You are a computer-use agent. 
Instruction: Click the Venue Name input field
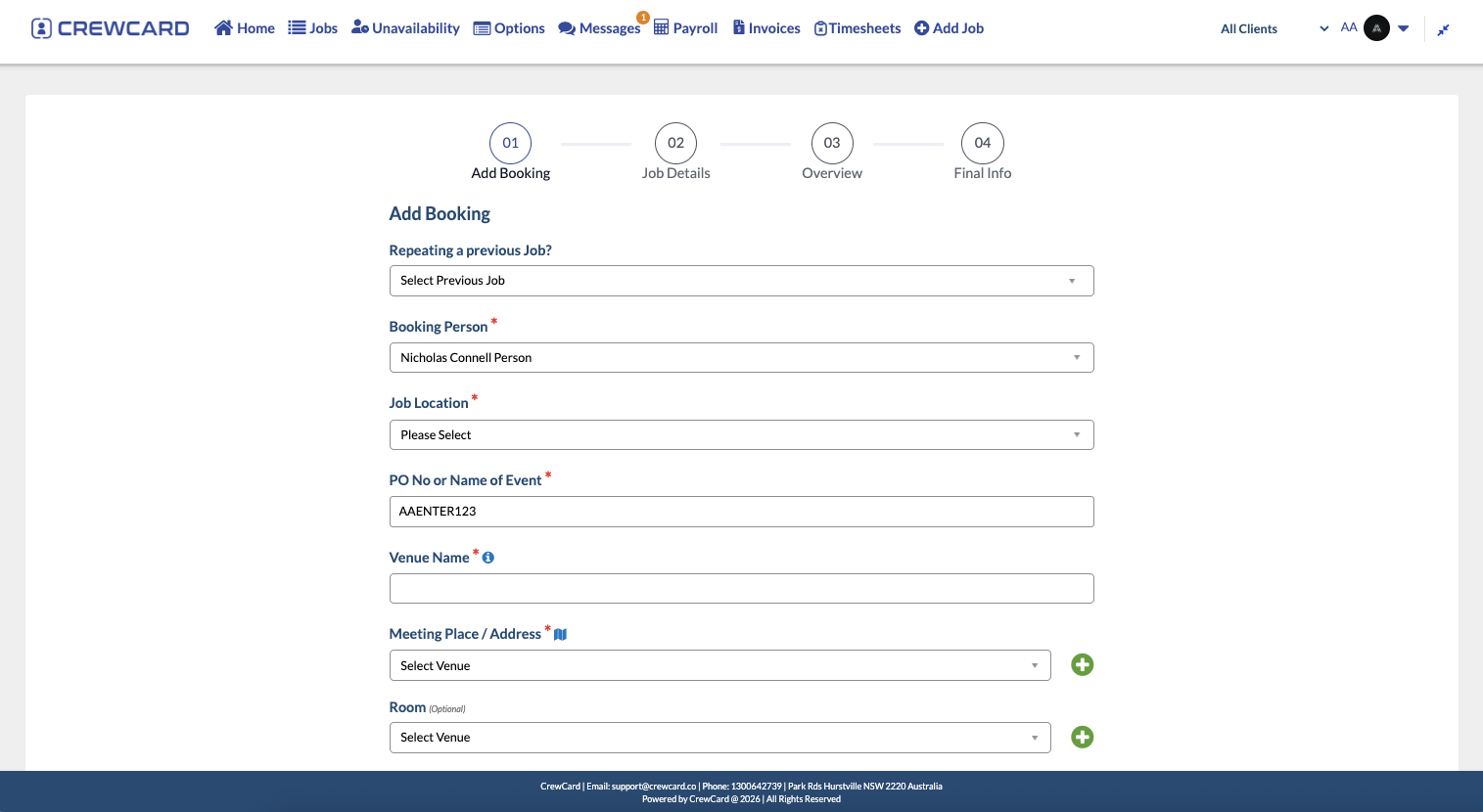pos(742,589)
